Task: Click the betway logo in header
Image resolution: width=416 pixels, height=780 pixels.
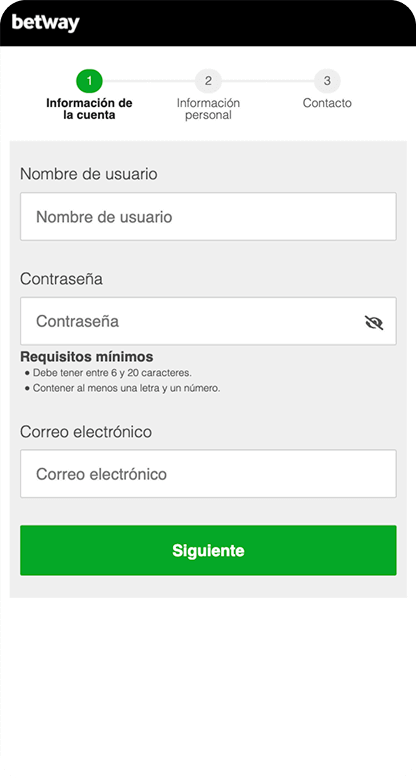Action: 45,23
